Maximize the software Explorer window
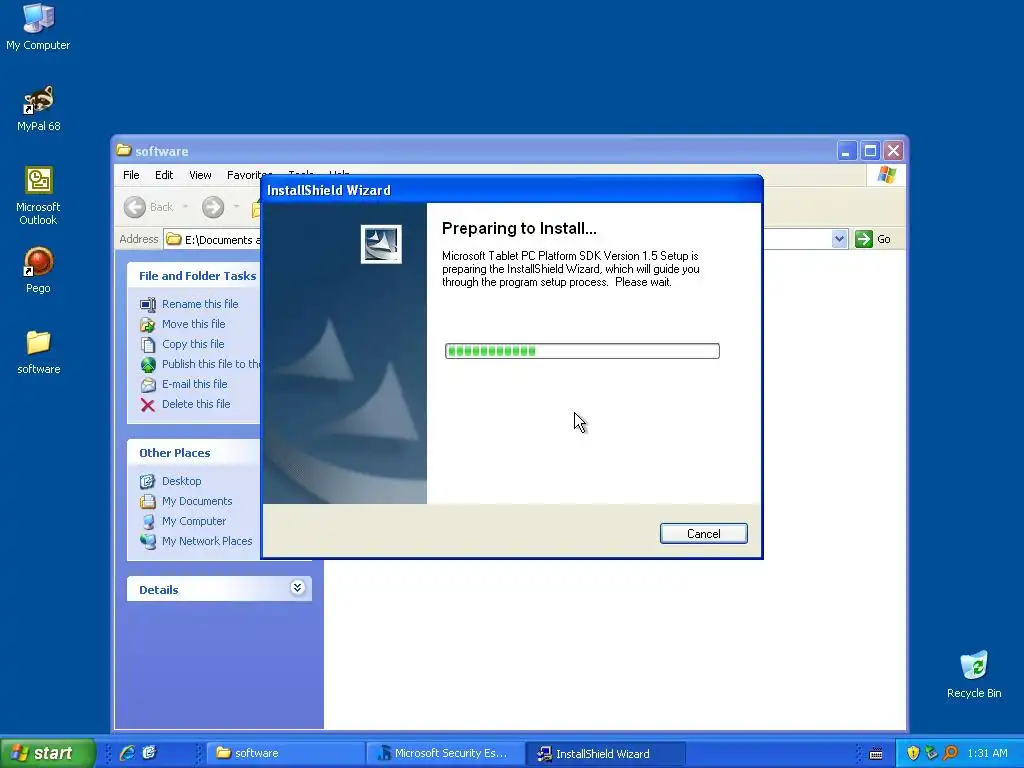 (x=870, y=151)
